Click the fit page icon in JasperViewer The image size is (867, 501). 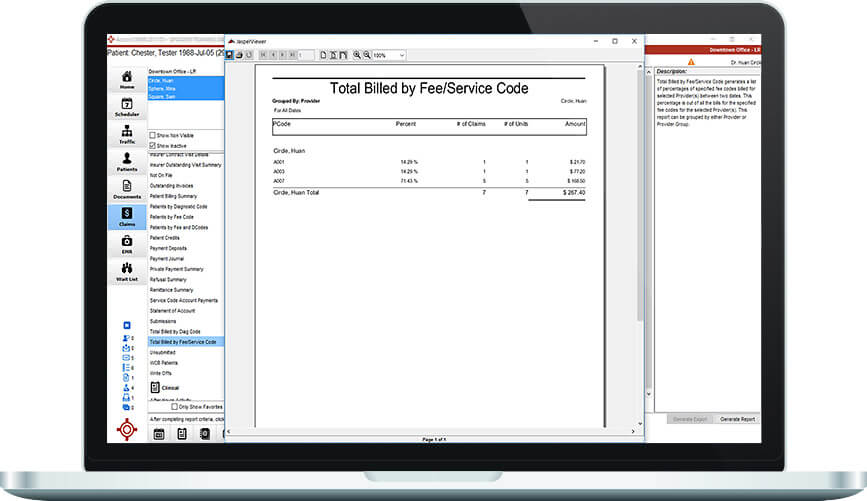click(x=333, y=55)
